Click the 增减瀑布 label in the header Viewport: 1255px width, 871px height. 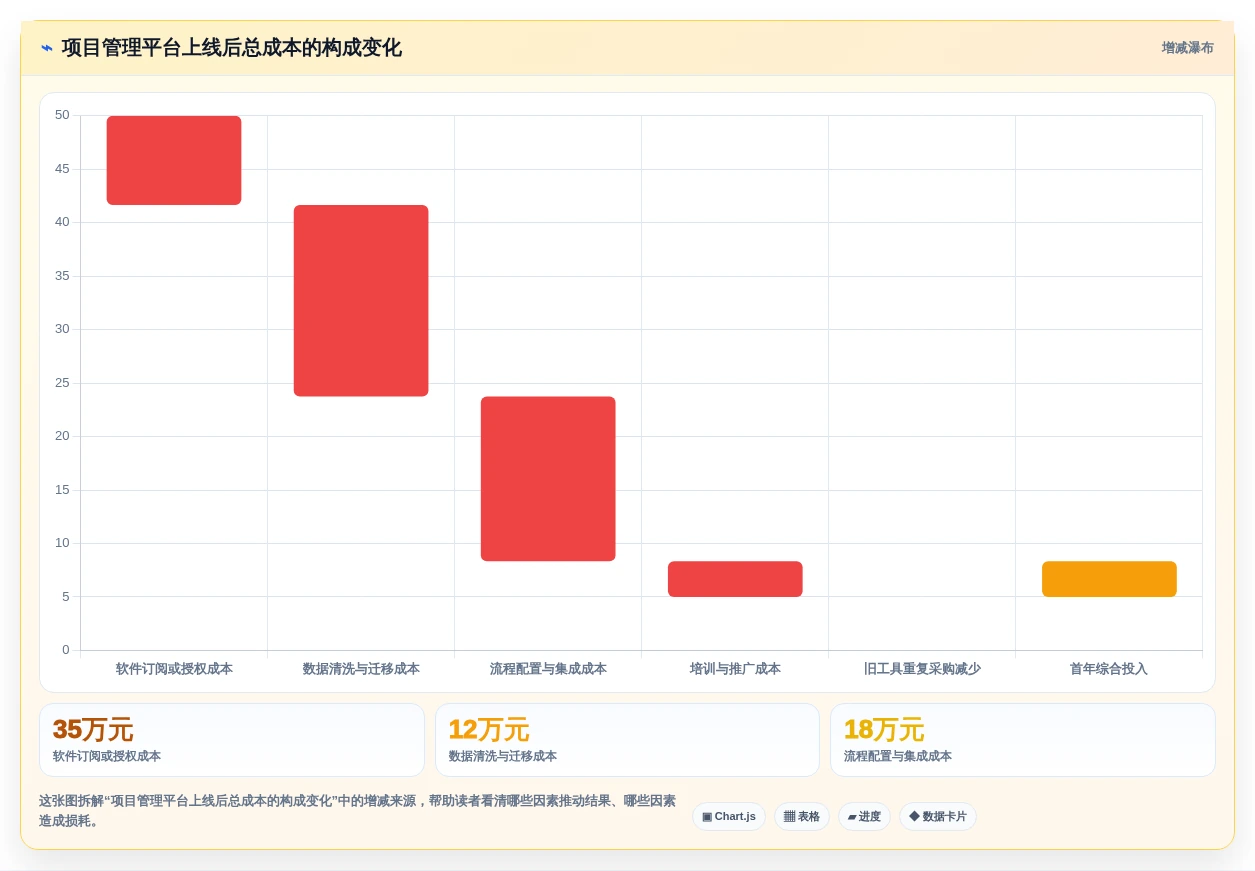[x=1187, y=48]
